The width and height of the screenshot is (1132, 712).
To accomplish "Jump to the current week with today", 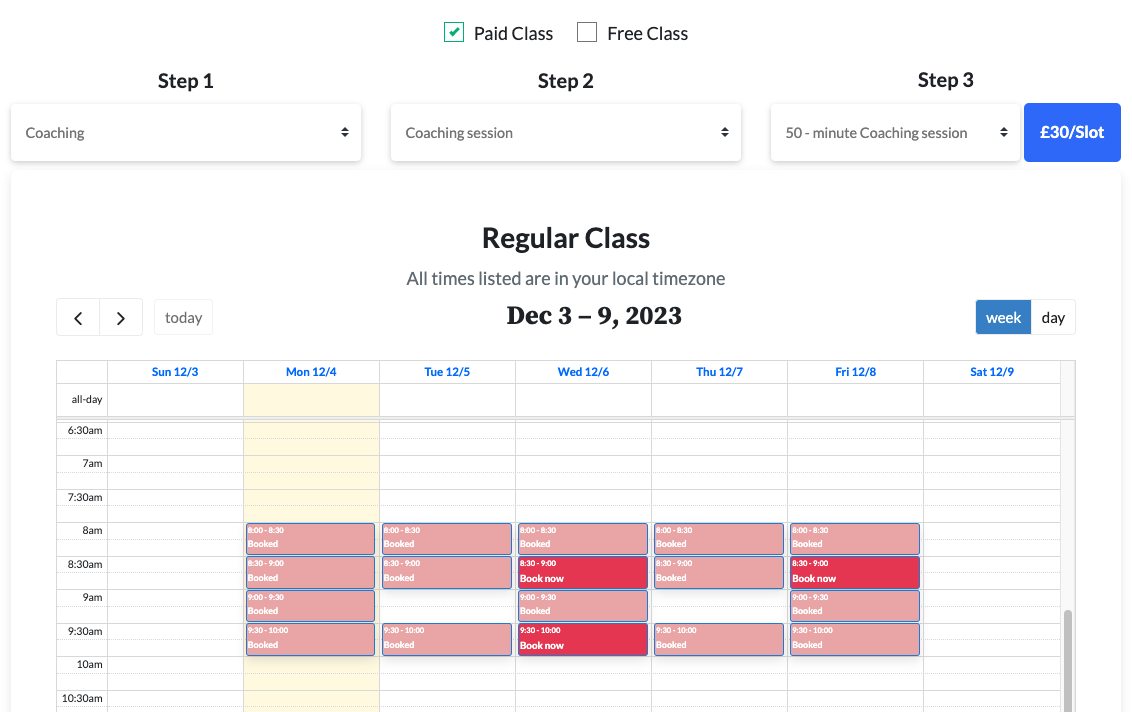I will 183,317.
